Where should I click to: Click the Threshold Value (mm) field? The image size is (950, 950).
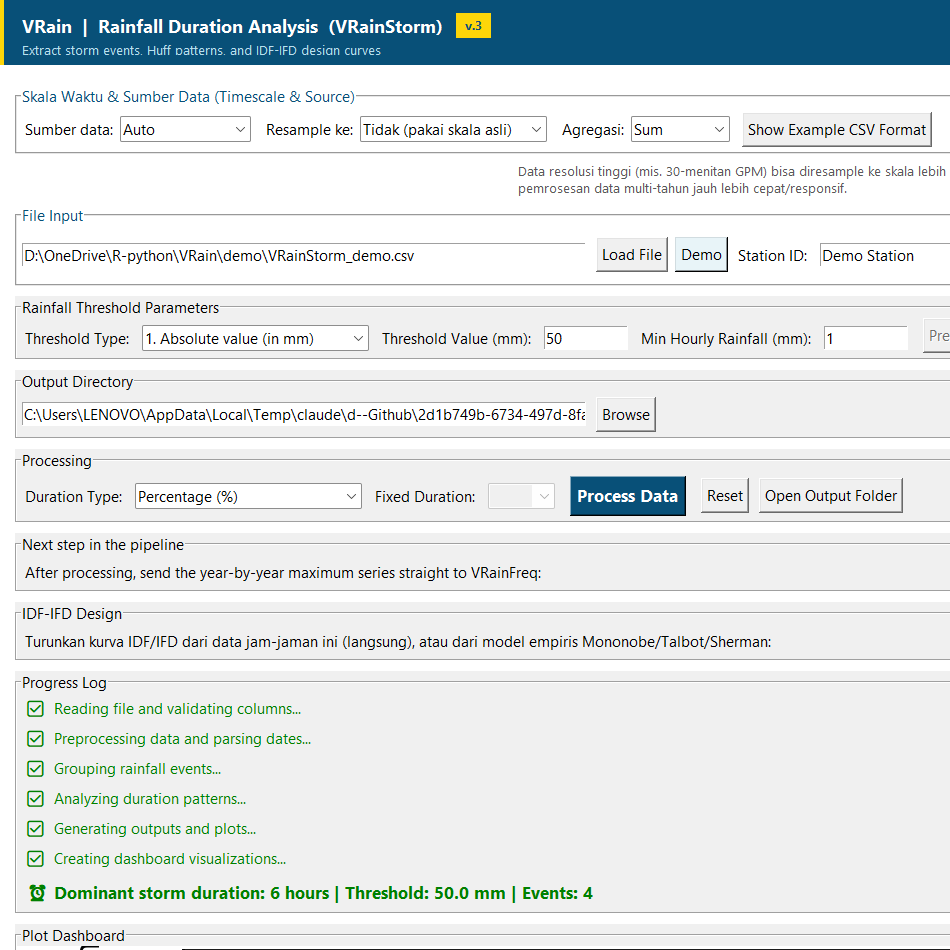click(585, 339)
